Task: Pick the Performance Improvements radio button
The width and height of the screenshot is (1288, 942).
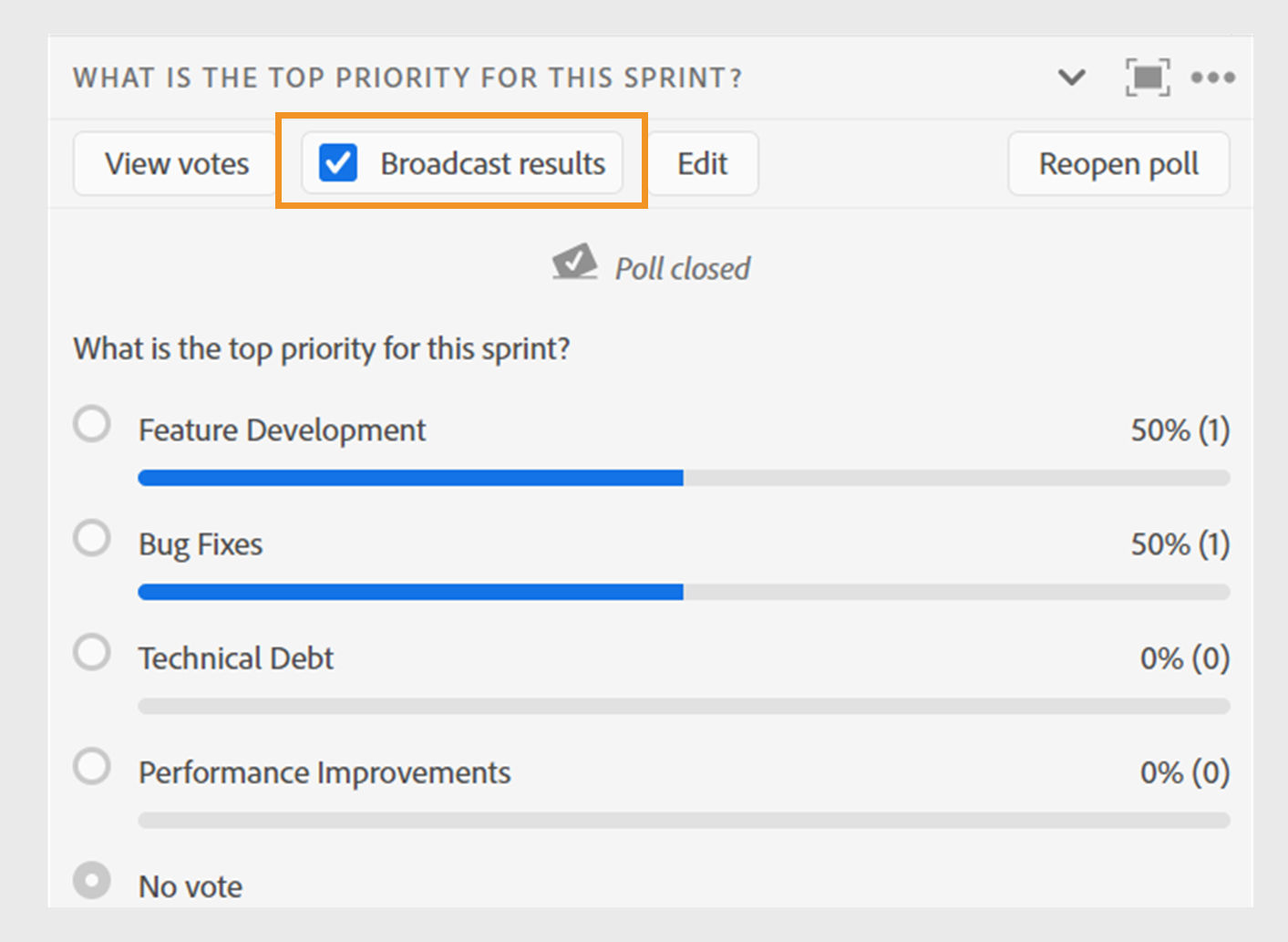Action: [92, 767]
